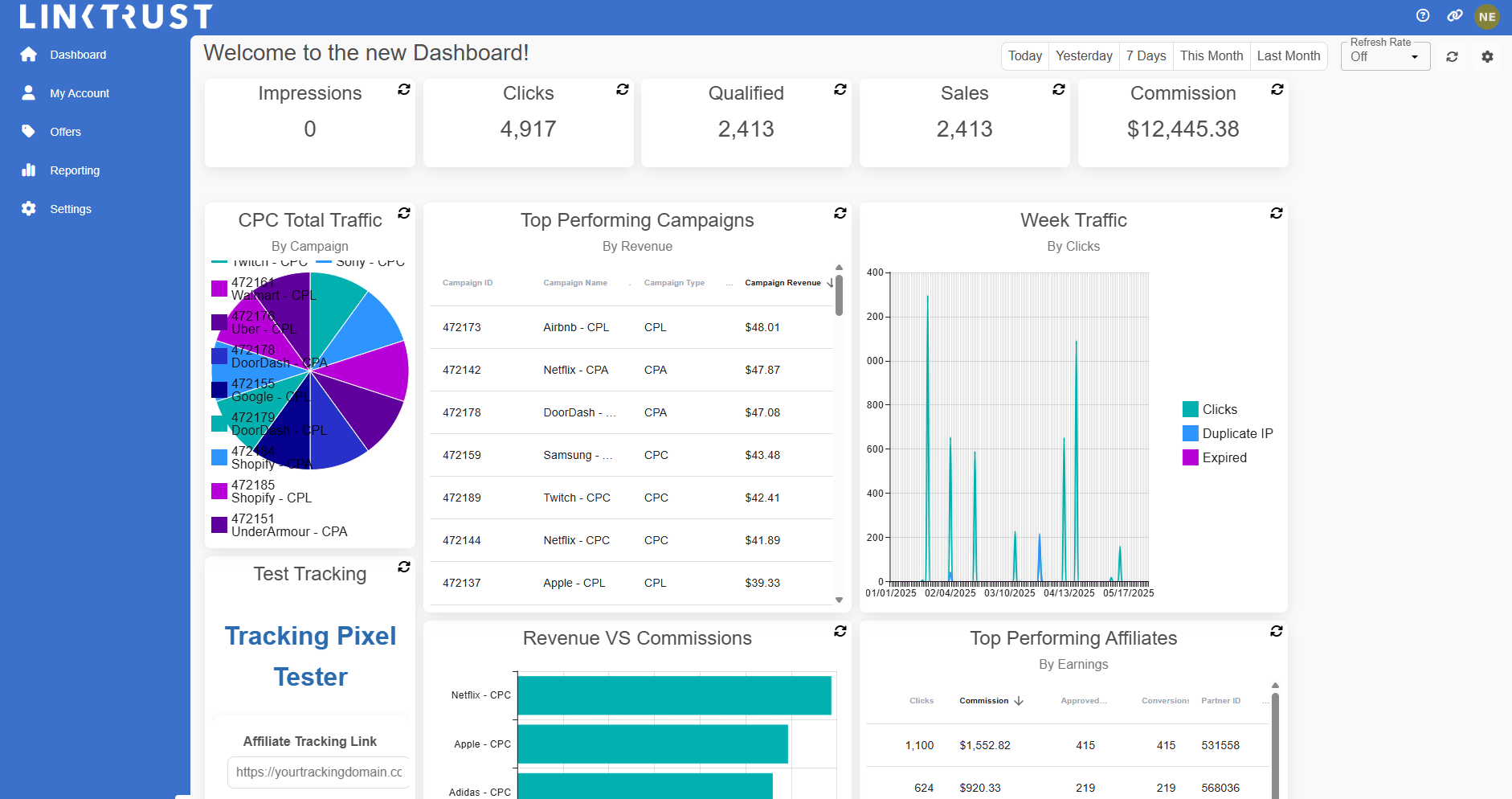Toggle the Expired legend item
The image size is (1512, 799).
[1215, 457]
